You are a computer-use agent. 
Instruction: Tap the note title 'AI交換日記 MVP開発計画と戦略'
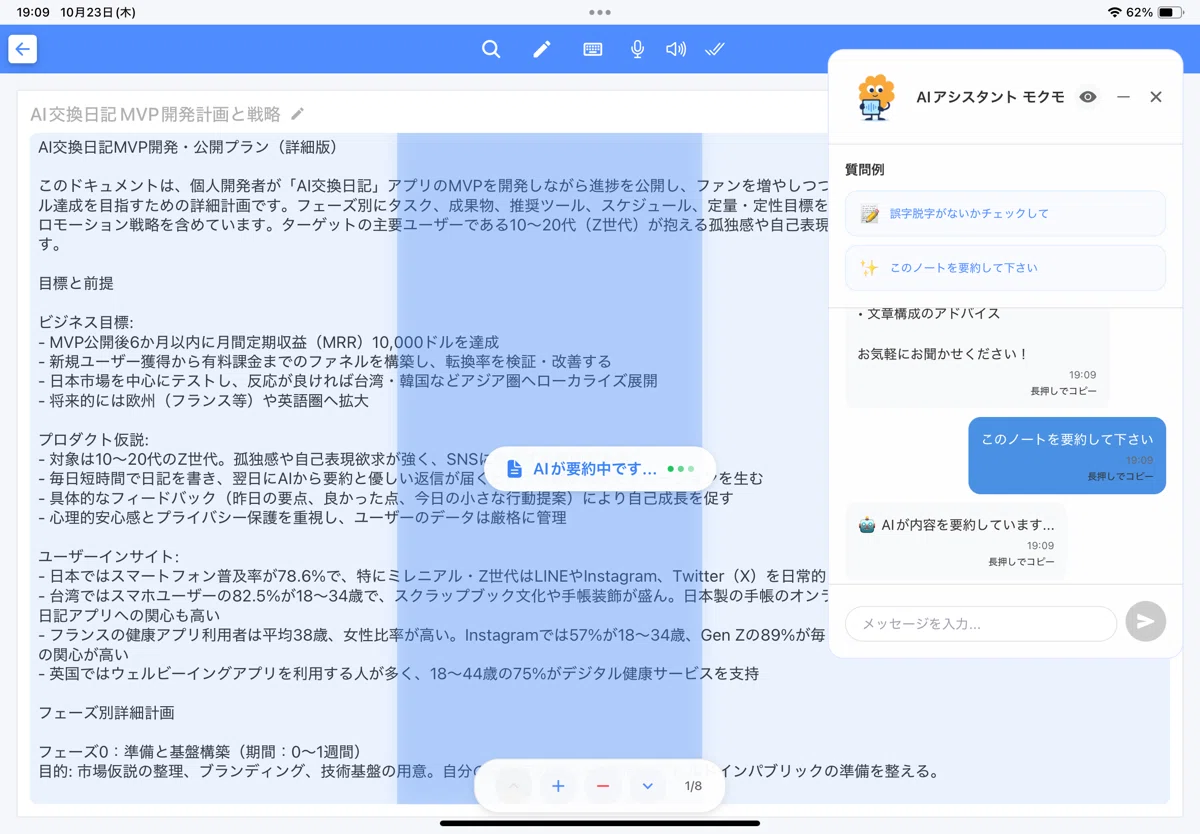coord(155,114)
